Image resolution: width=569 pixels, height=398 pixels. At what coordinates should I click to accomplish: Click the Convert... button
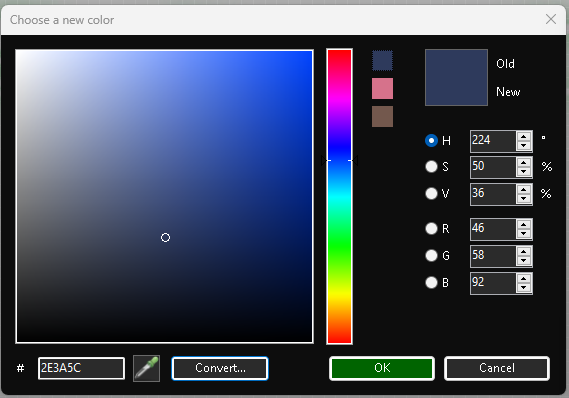tap(220, 368)
